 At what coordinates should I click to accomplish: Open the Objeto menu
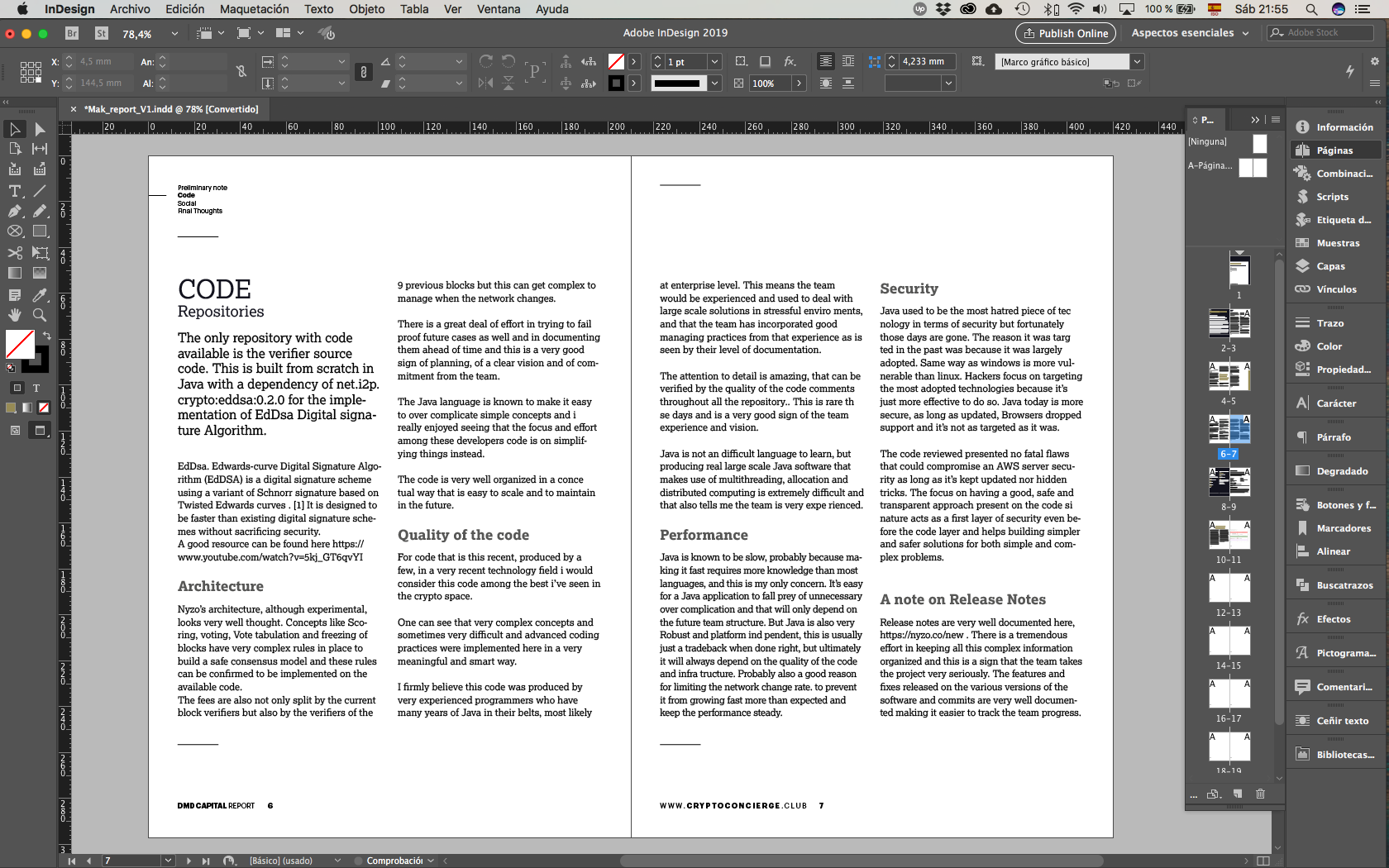pyautogui.click(x=366, y=9)
